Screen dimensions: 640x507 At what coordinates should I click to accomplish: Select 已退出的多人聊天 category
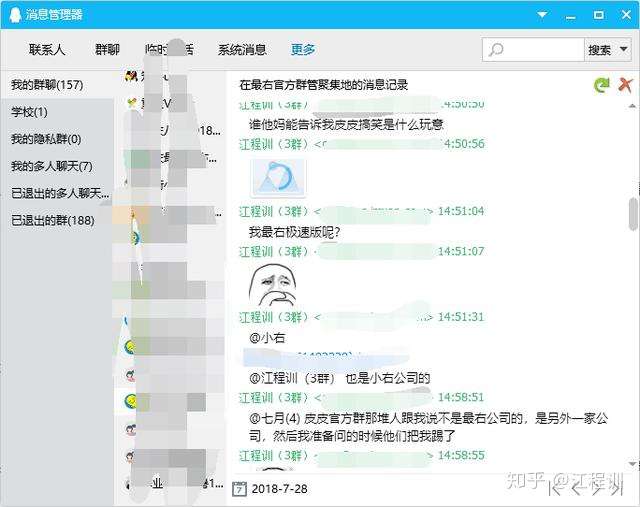[x=57, y=193]
